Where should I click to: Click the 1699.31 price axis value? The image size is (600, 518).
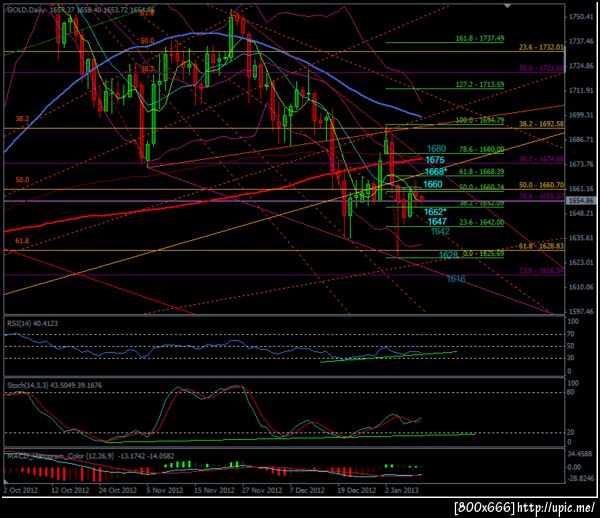pos(581,115)
